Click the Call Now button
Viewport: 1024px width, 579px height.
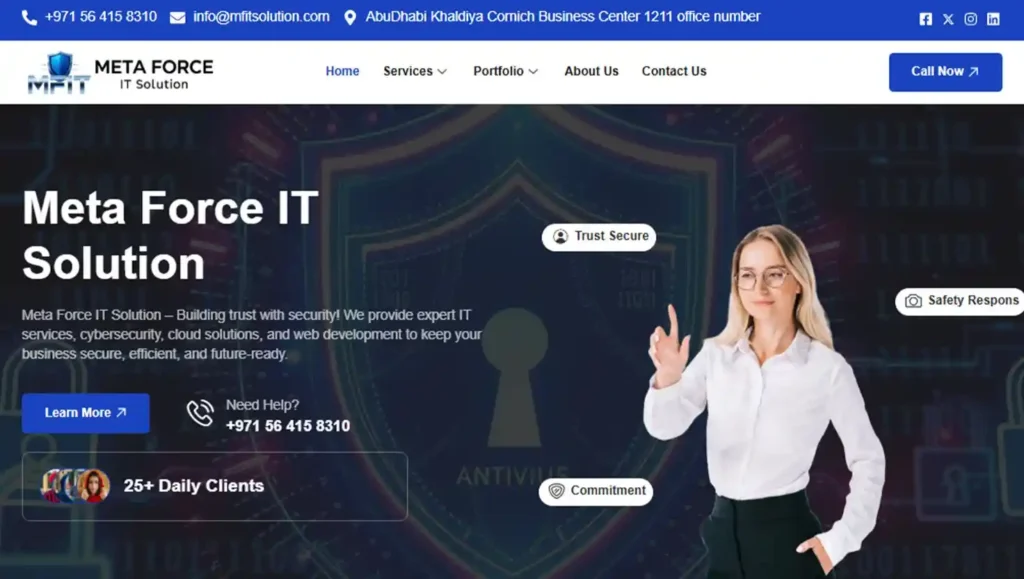pos(945,72)
